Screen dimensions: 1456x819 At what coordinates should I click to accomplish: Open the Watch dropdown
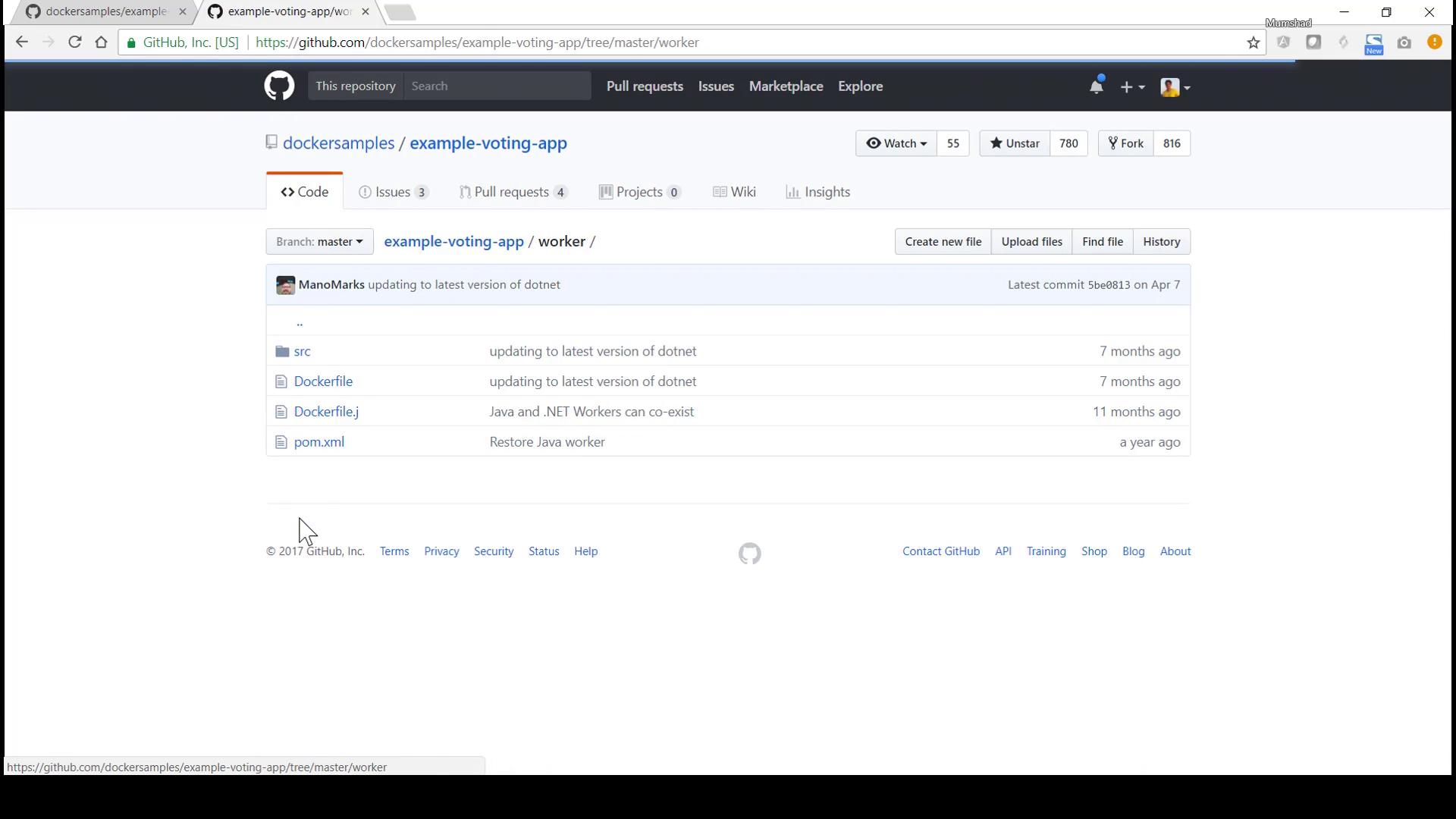click(x=896, y=143)
